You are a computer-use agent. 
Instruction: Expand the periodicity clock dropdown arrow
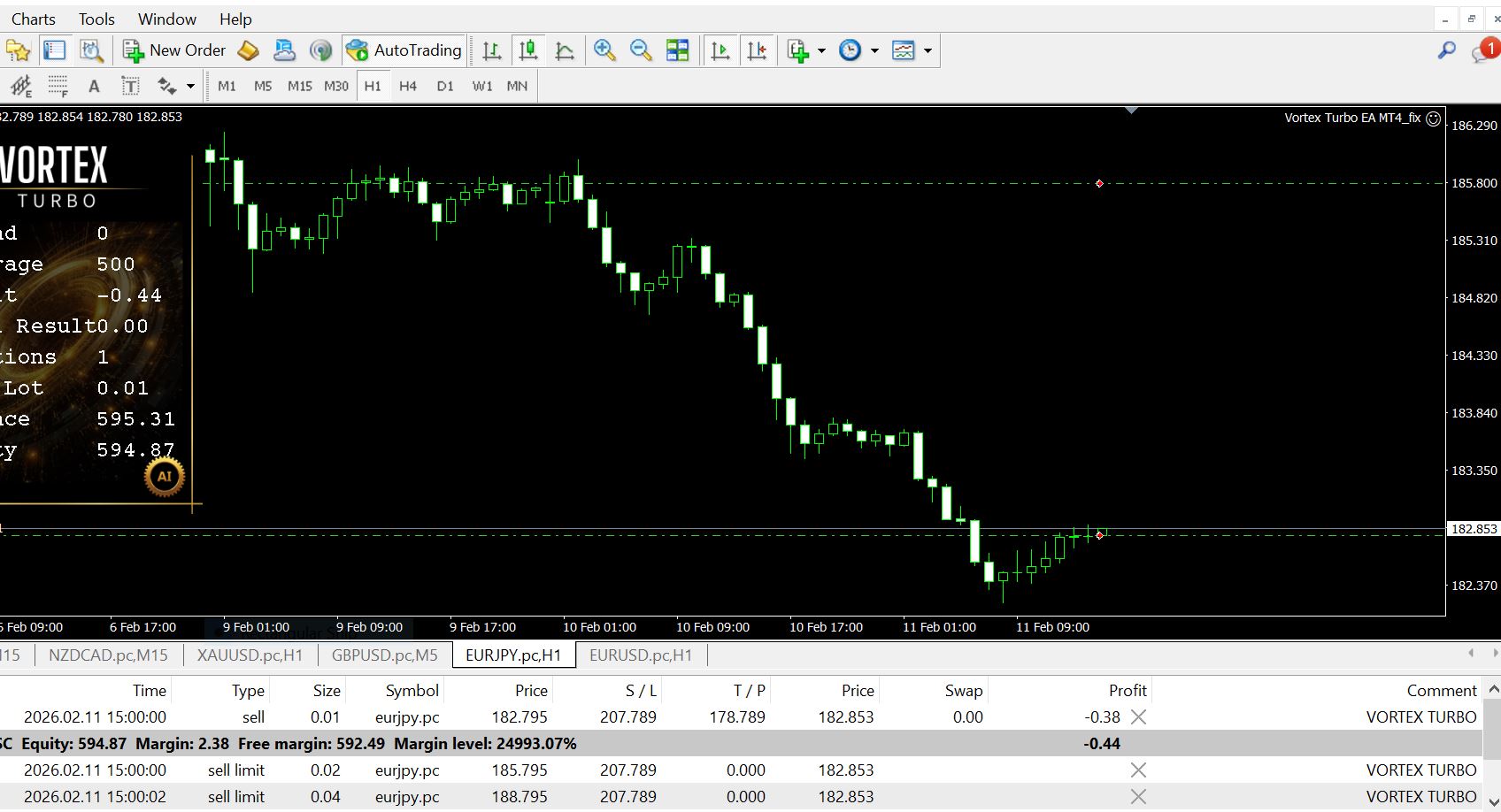[x=874, y=50]
